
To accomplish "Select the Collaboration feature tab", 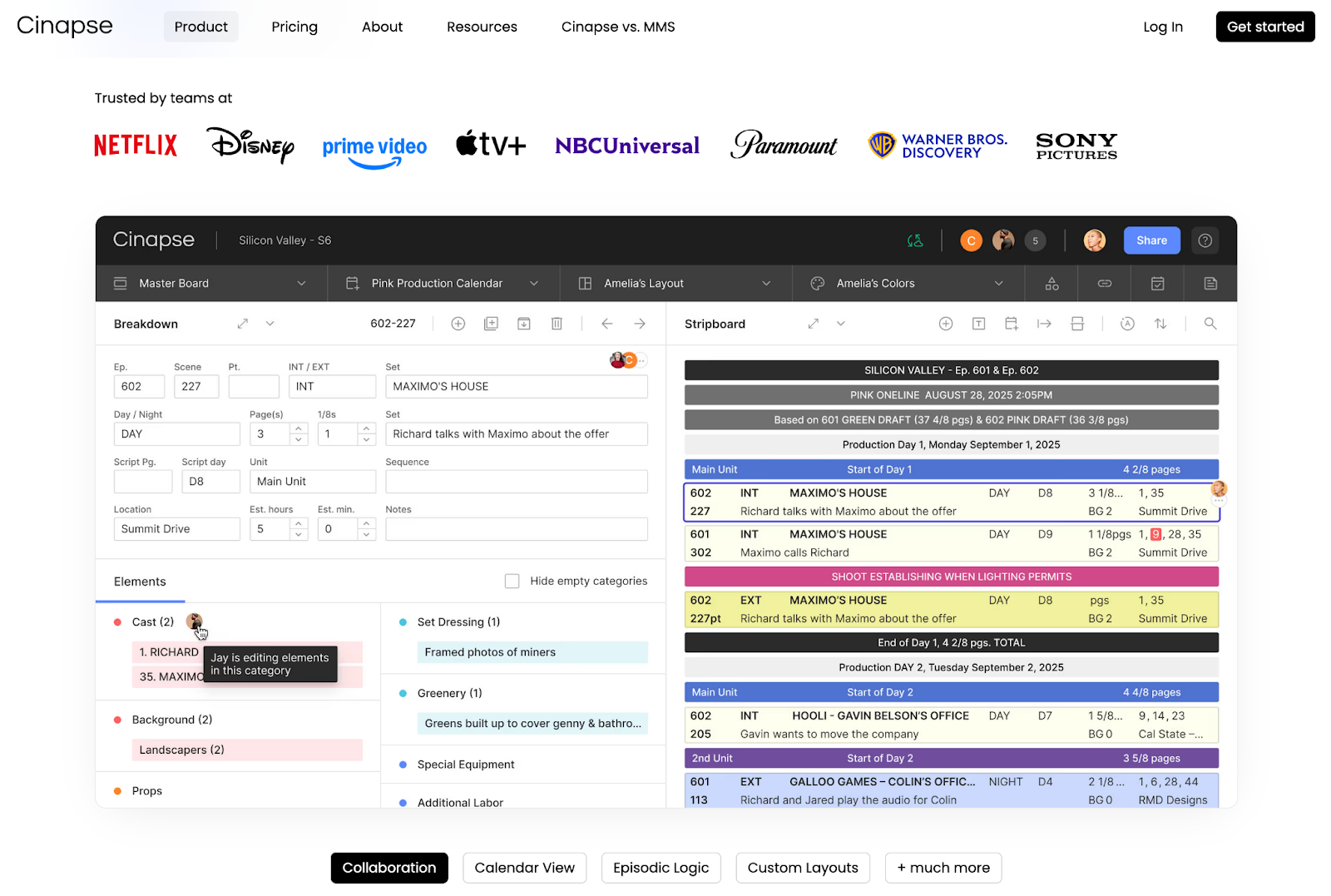I will 389,868.
